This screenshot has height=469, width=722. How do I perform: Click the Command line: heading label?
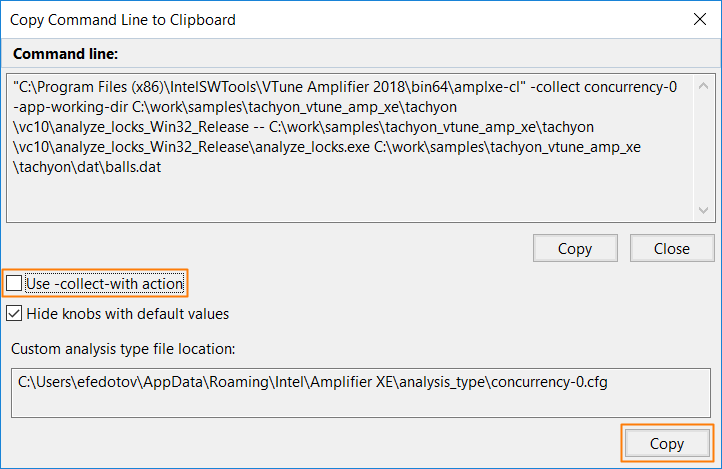click(x=65, y=54)
